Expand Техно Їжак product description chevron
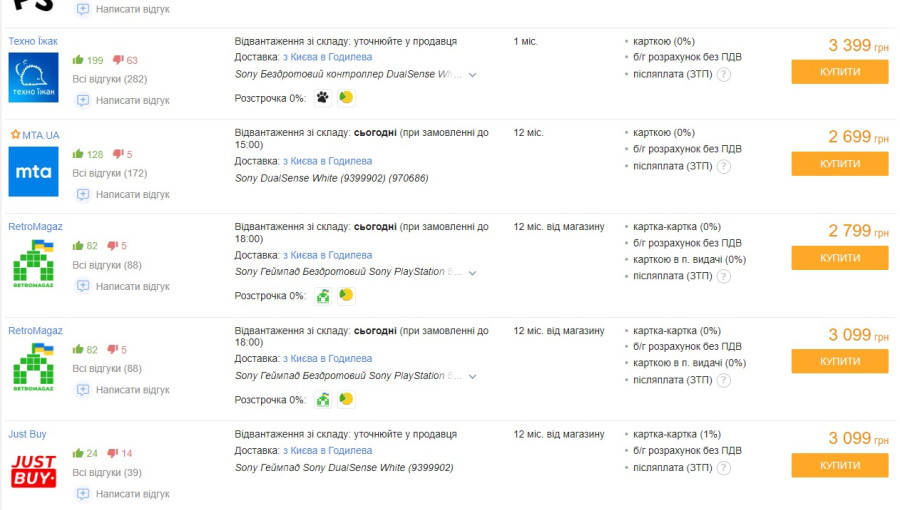Viewport: 900px width, 510px height. click(x=472, y=75)
